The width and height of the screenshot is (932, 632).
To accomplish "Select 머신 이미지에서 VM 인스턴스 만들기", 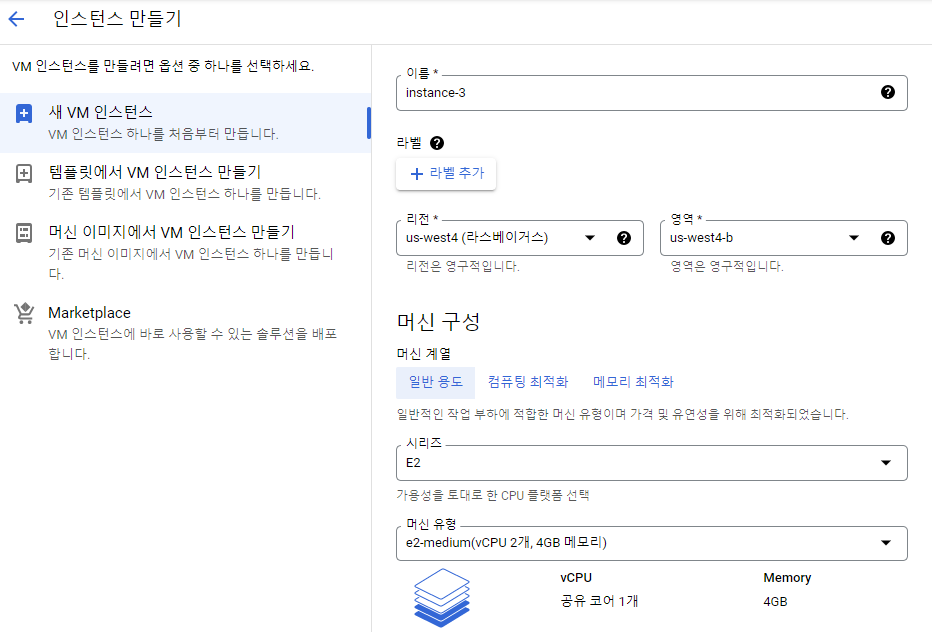I will [x=184, y=251].
